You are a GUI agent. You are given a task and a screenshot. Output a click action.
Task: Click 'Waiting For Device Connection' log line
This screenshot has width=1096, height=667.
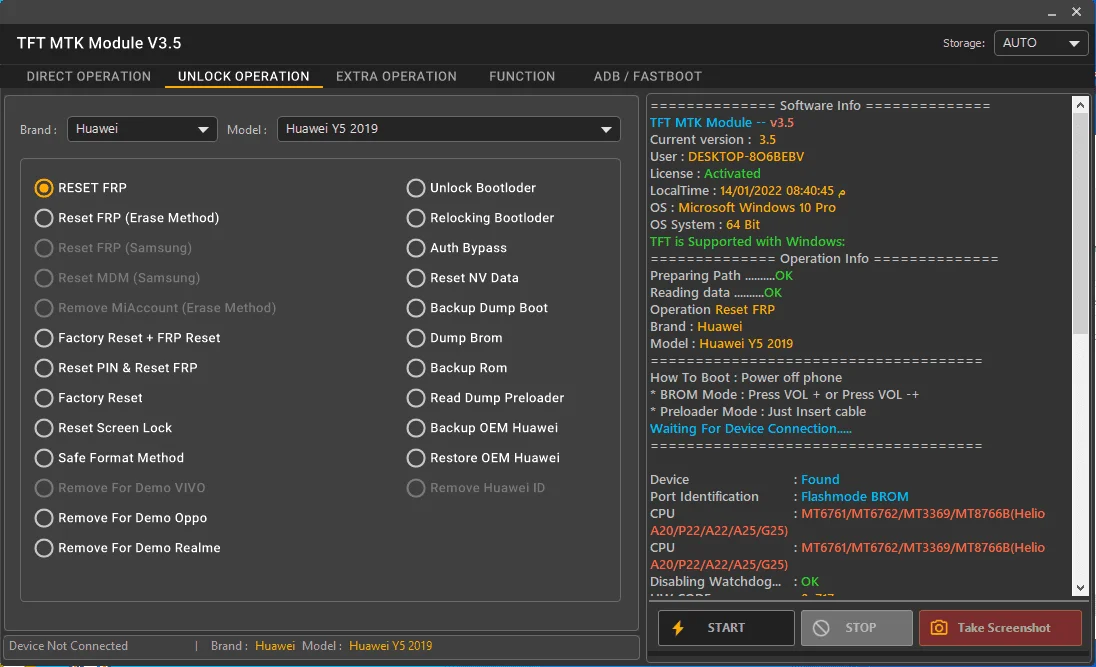pyautogui.click(x=751, y=429)
